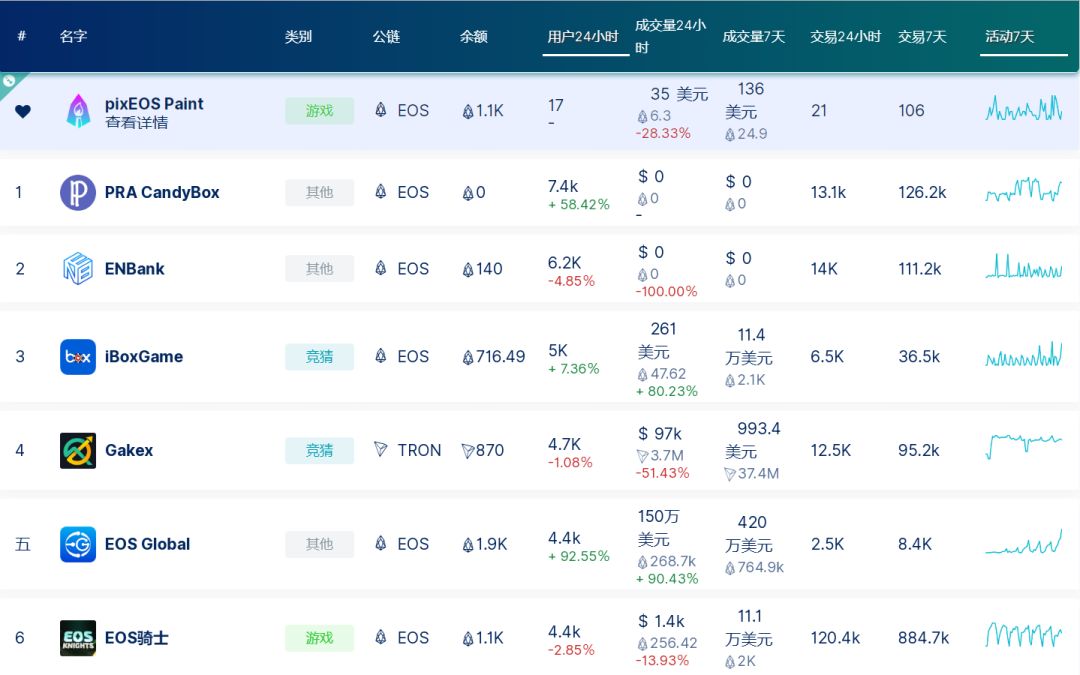Click EOS chain icon in EOS骑士 row
Viewport: 1080px width, 675px height.
[380, 637]
